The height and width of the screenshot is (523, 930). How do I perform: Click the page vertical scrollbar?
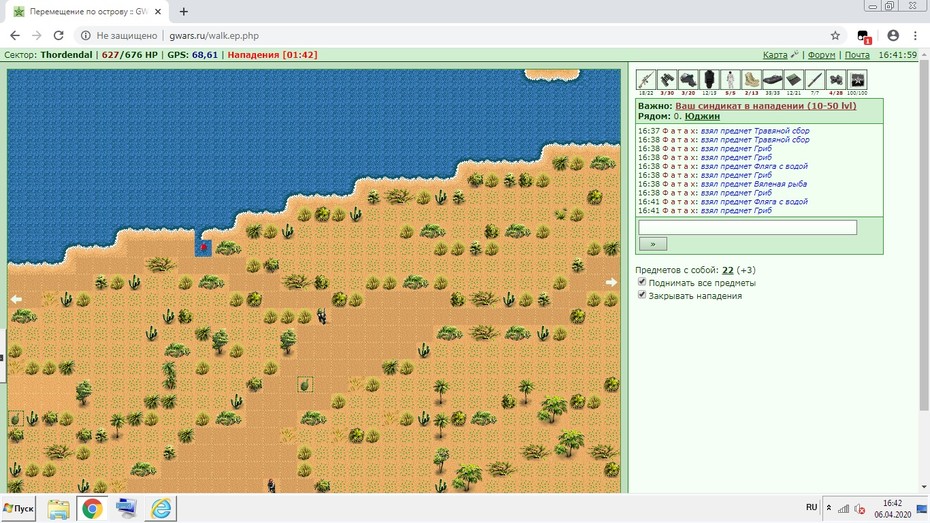(x=923, y=237)
